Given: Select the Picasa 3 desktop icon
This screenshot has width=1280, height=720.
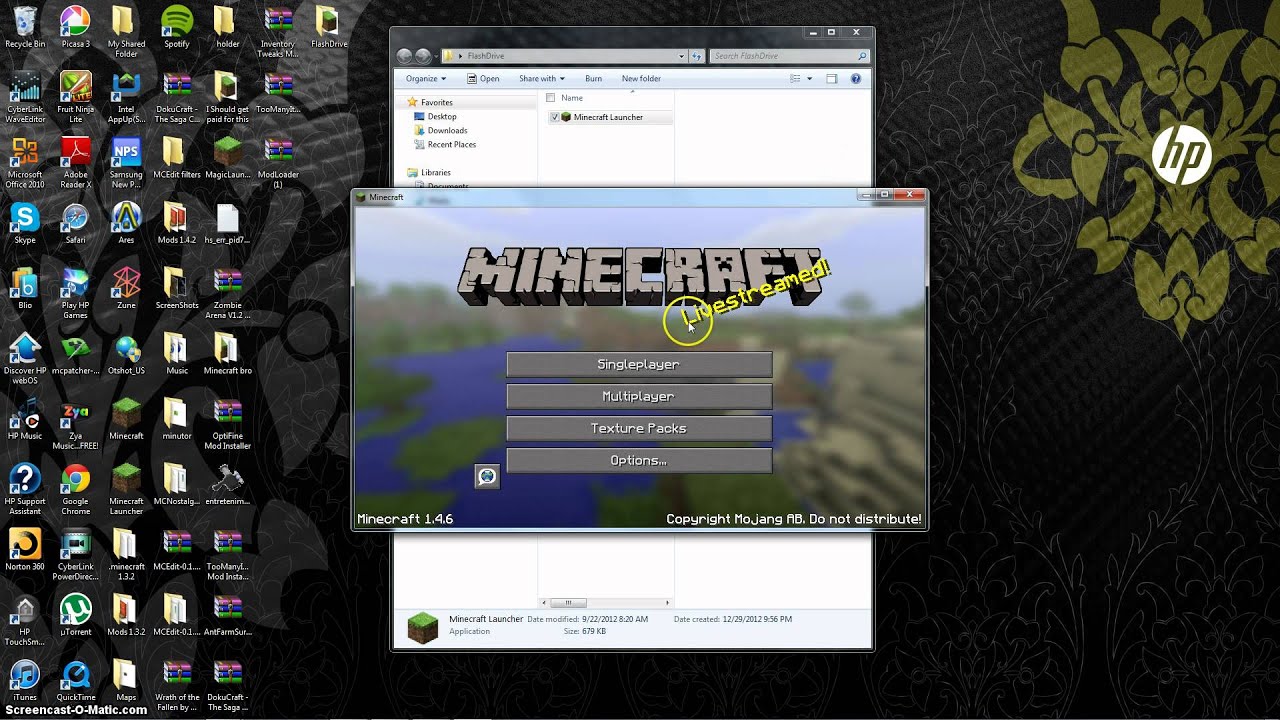Looking at the screenshot, I should (x=76, y=27).
